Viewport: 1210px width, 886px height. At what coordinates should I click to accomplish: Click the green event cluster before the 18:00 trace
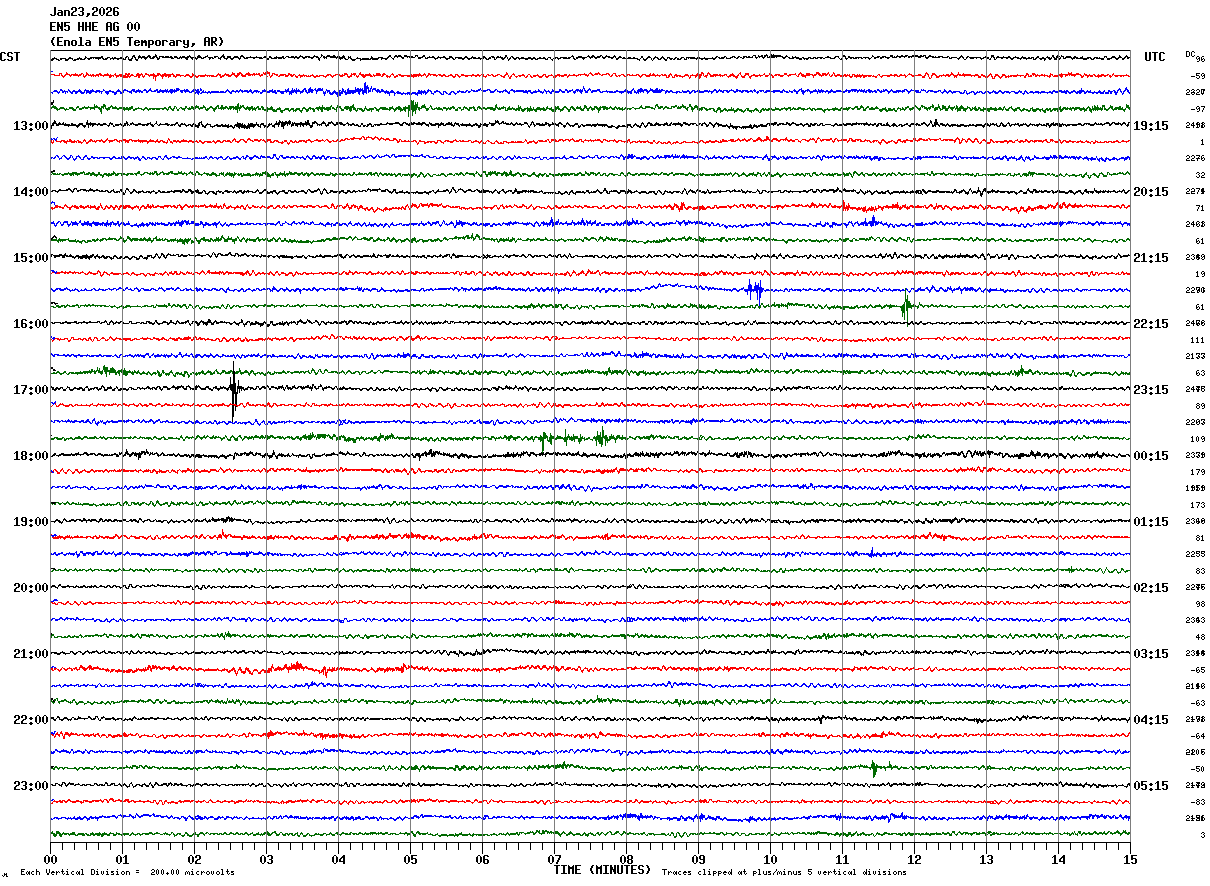[x=575, y=438]
